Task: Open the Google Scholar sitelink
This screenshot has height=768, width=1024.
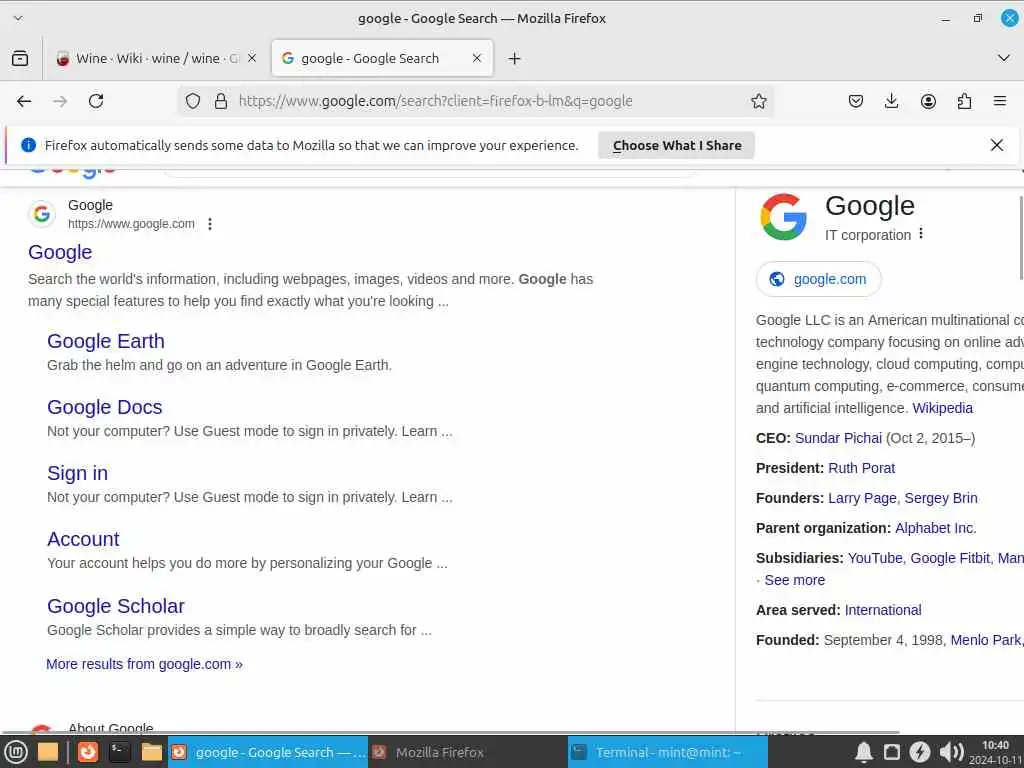Action: tap(116, 606)
